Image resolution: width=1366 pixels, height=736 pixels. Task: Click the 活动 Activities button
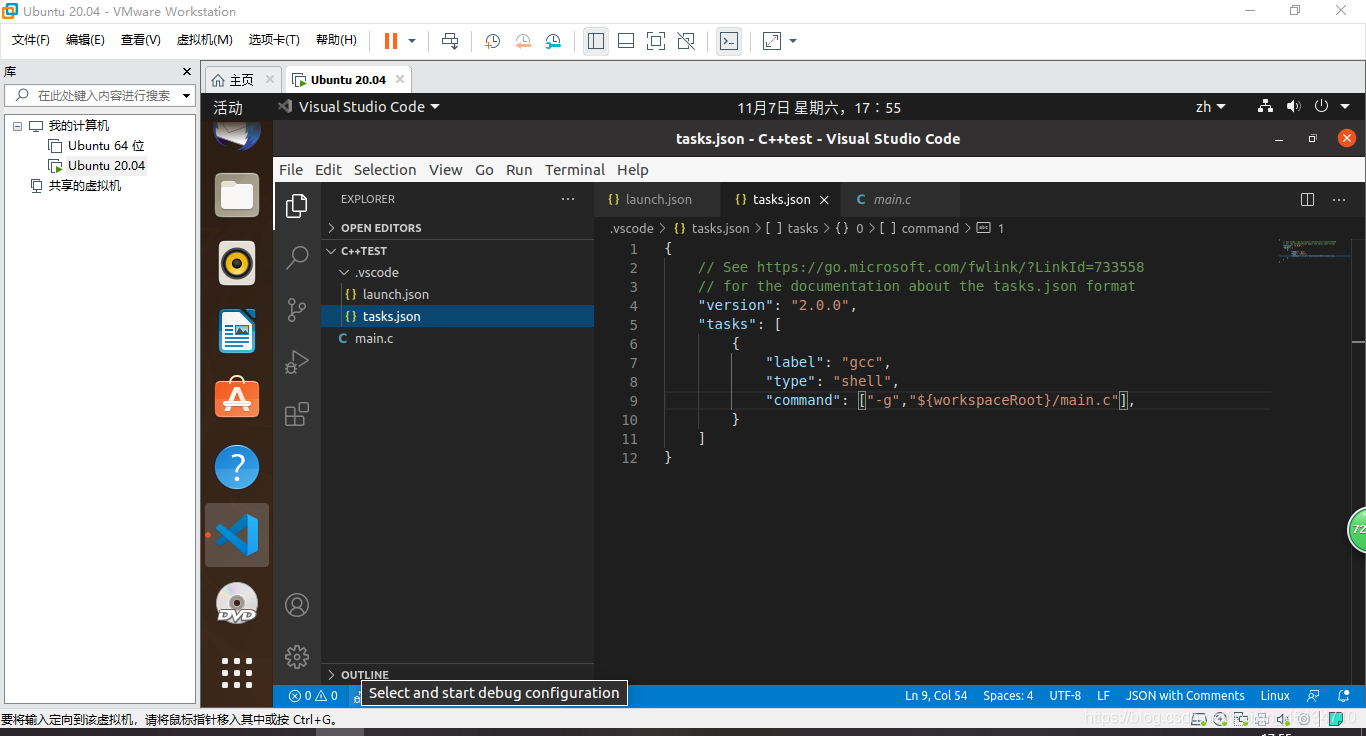228,107
